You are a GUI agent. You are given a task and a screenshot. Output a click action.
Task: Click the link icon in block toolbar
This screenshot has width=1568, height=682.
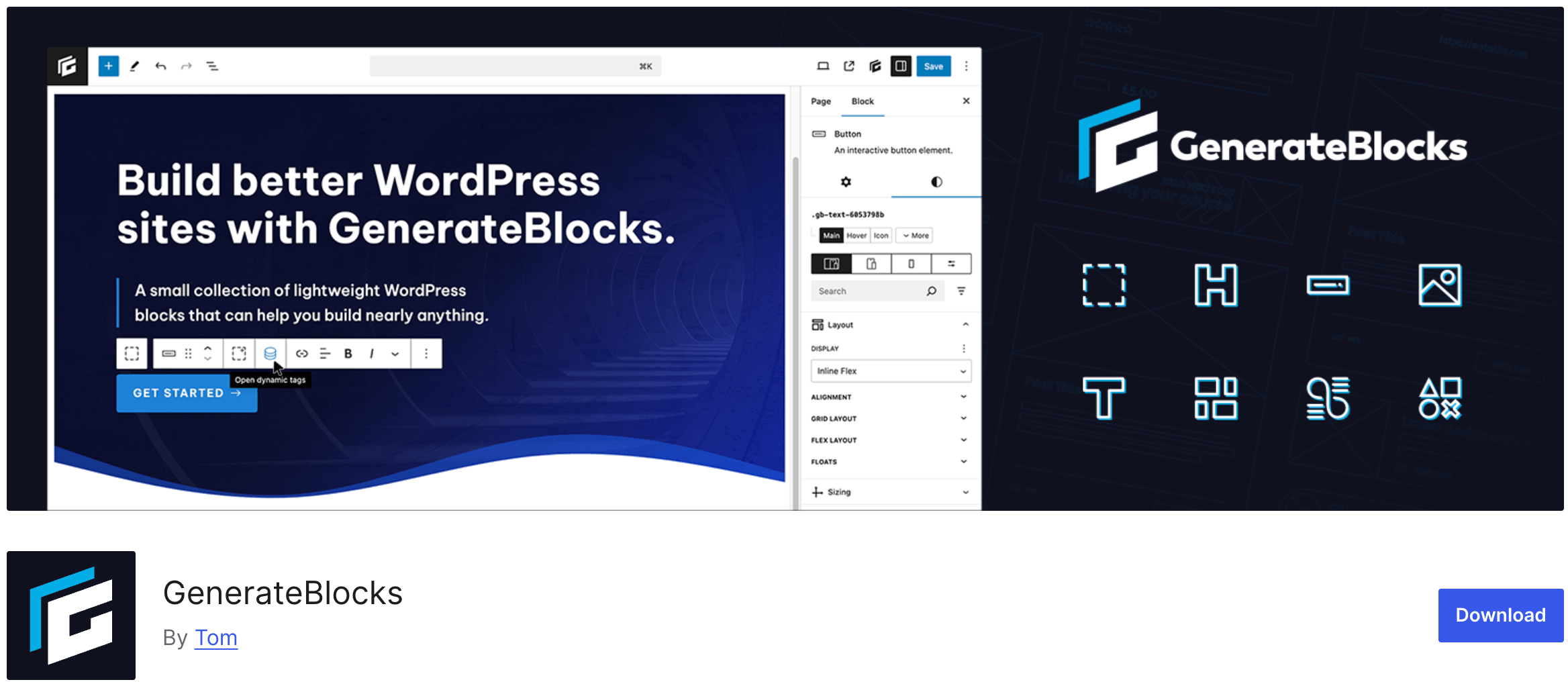(302, 354)
